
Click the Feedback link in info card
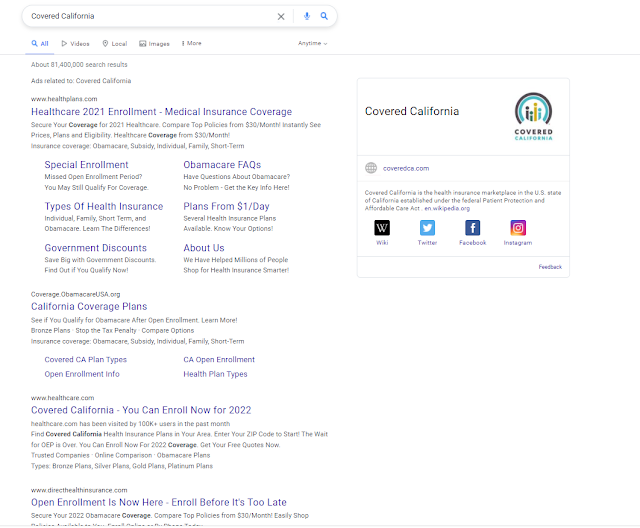(x=550, y=267)
